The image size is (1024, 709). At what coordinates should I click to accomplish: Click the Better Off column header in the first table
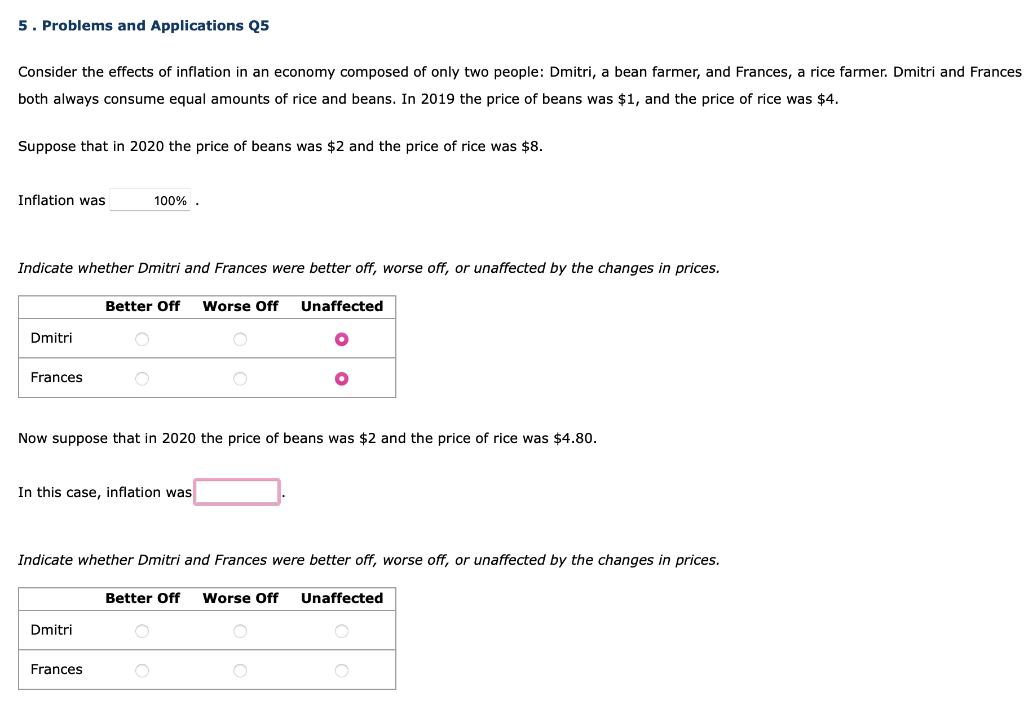[x=141, y=306]
